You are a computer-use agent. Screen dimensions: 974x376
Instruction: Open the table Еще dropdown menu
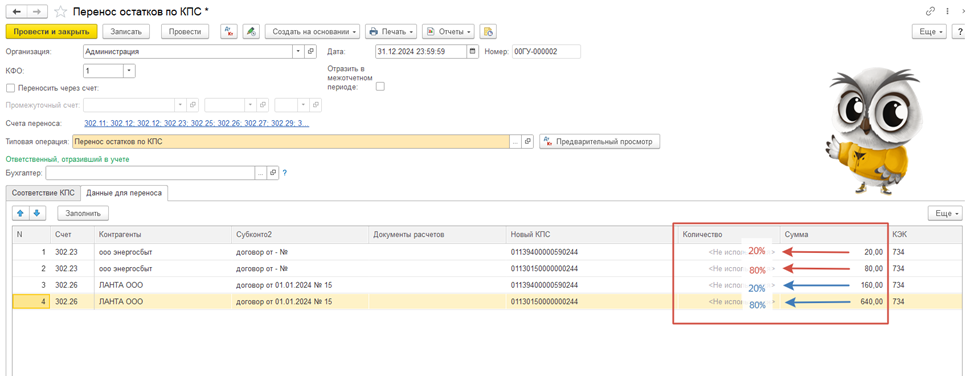point(946,213)
